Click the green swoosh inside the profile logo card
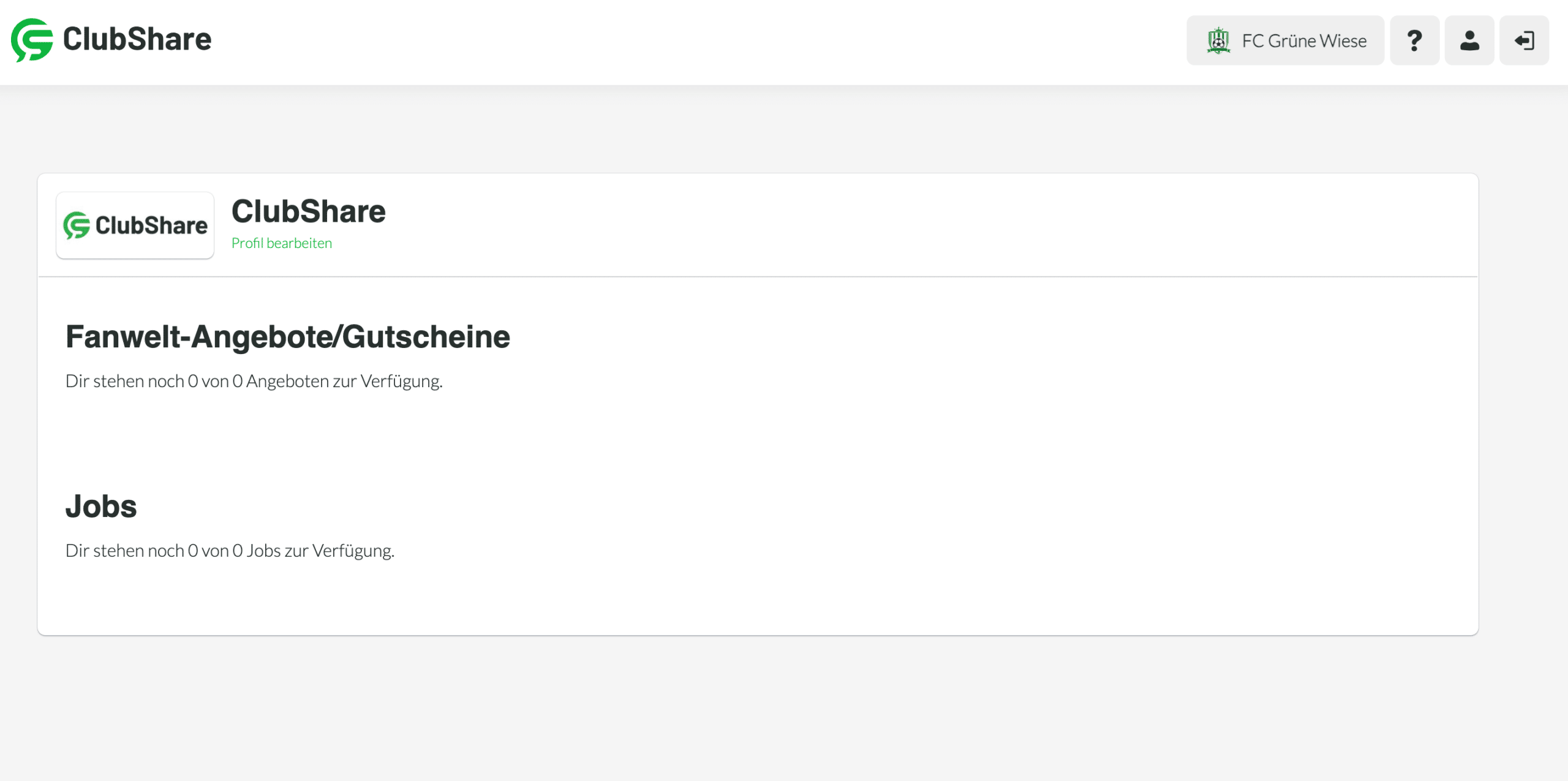The height and width of the screenshot is (781, 1568). [77, 225]
